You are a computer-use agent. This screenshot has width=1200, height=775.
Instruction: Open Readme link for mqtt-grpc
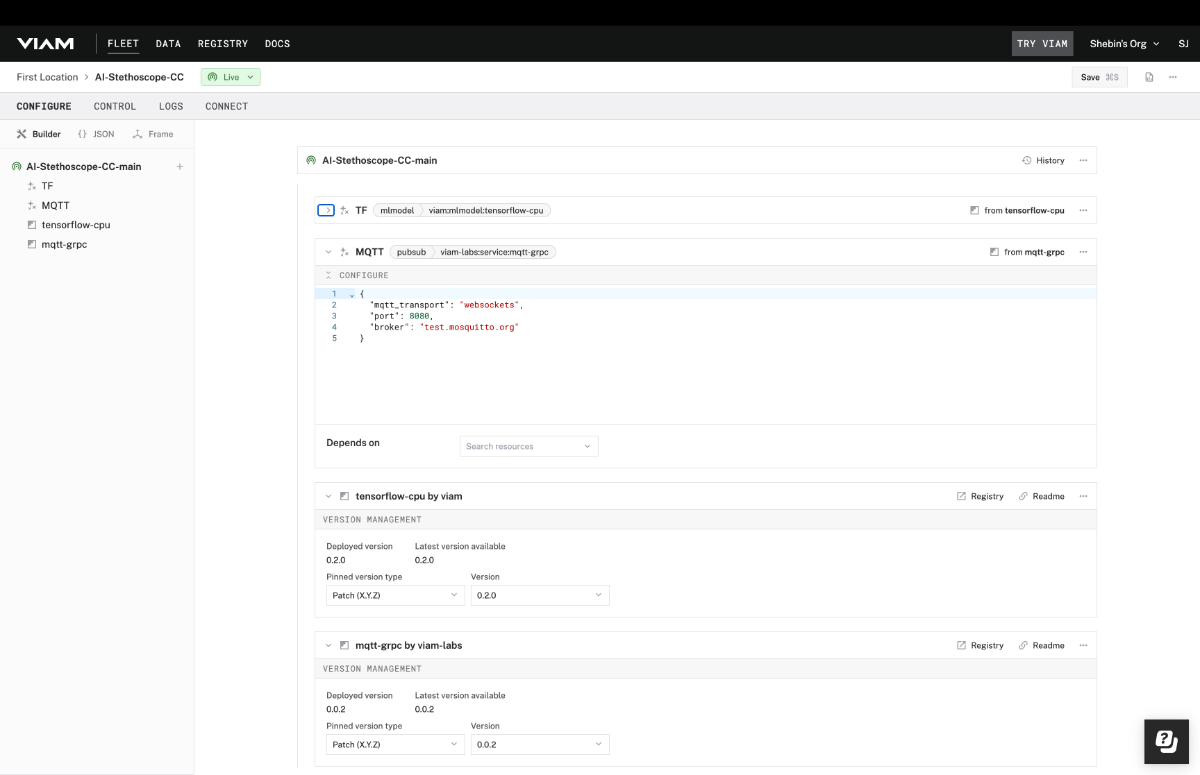pyautogui.click(x=1042, y=645)
